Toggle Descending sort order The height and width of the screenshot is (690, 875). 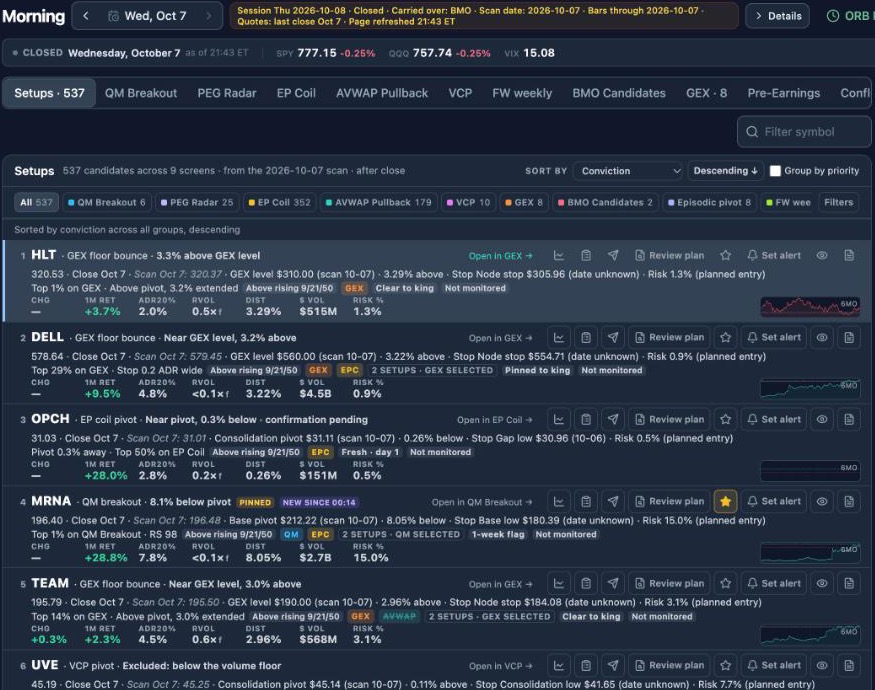tap(725, 171)
